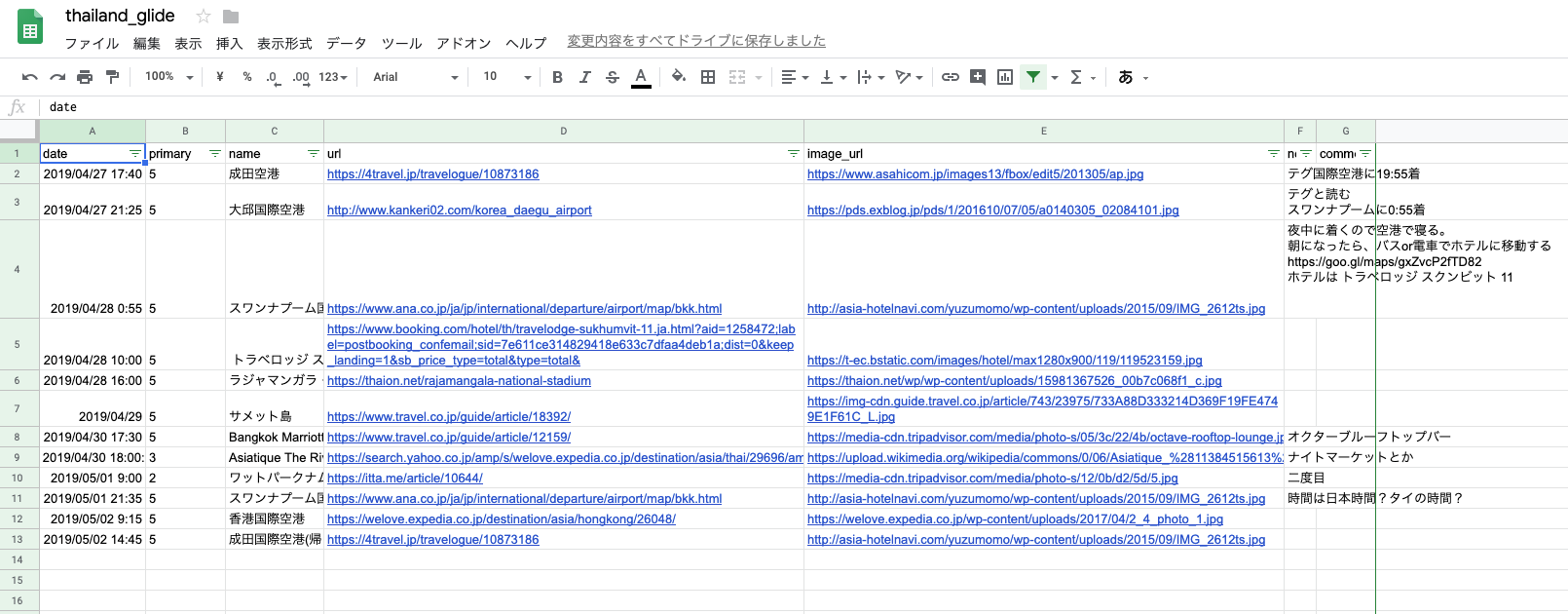1568x614 pixels.
Task: Open filter for name column
Action: 313,154
